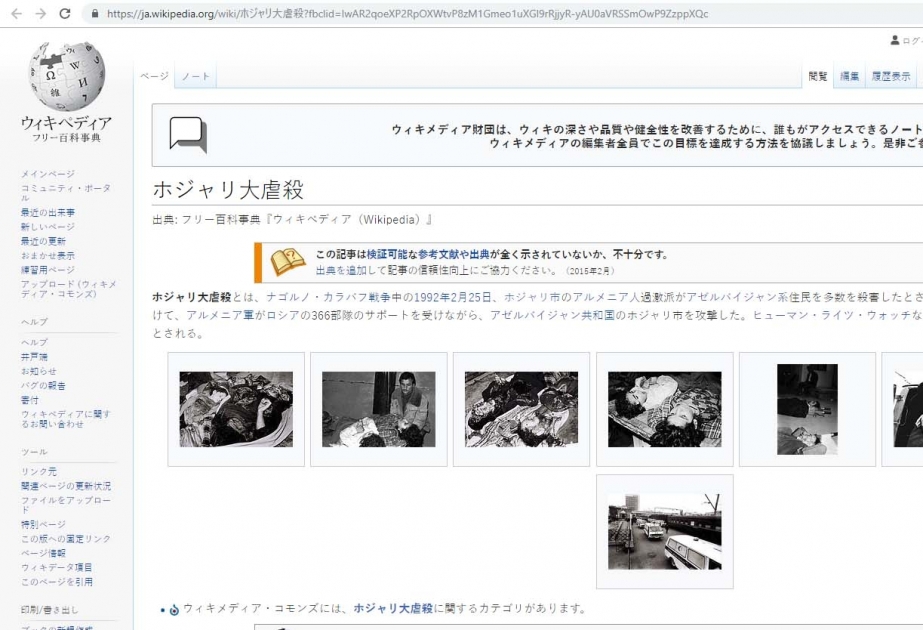923x630 pixels.
Task: Open 寄付 donation link
Action: click(30, 400)
